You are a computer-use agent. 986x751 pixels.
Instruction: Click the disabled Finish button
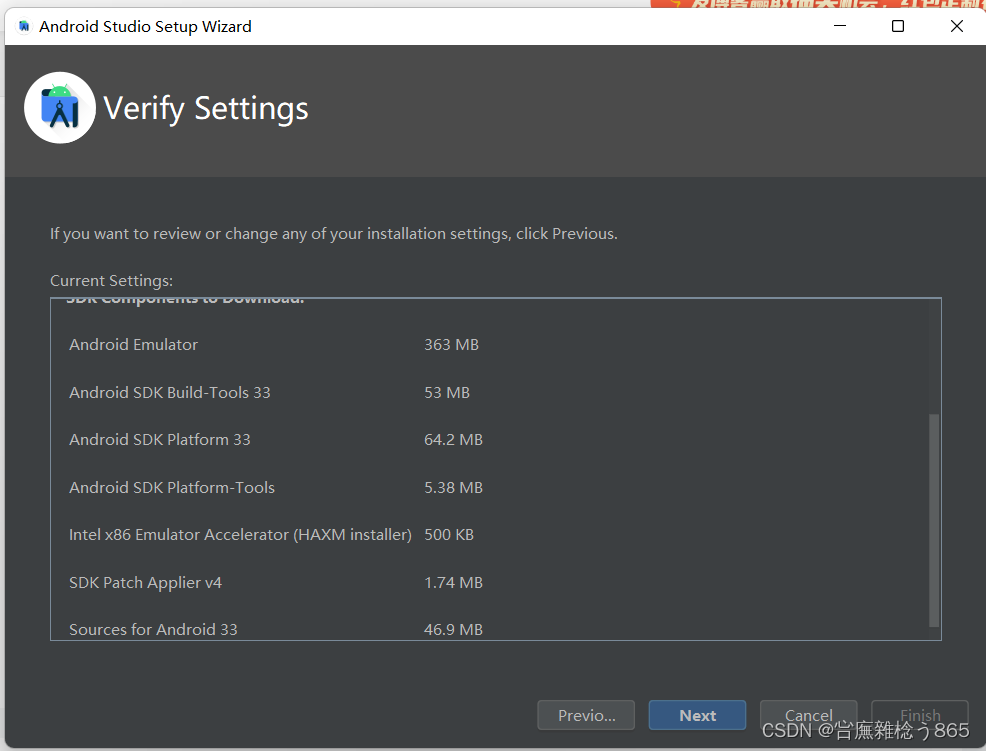(x=919, y=714)
